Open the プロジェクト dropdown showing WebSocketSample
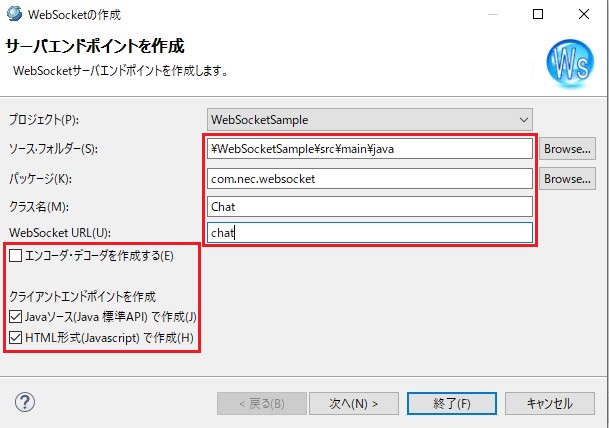 [369, 119]
